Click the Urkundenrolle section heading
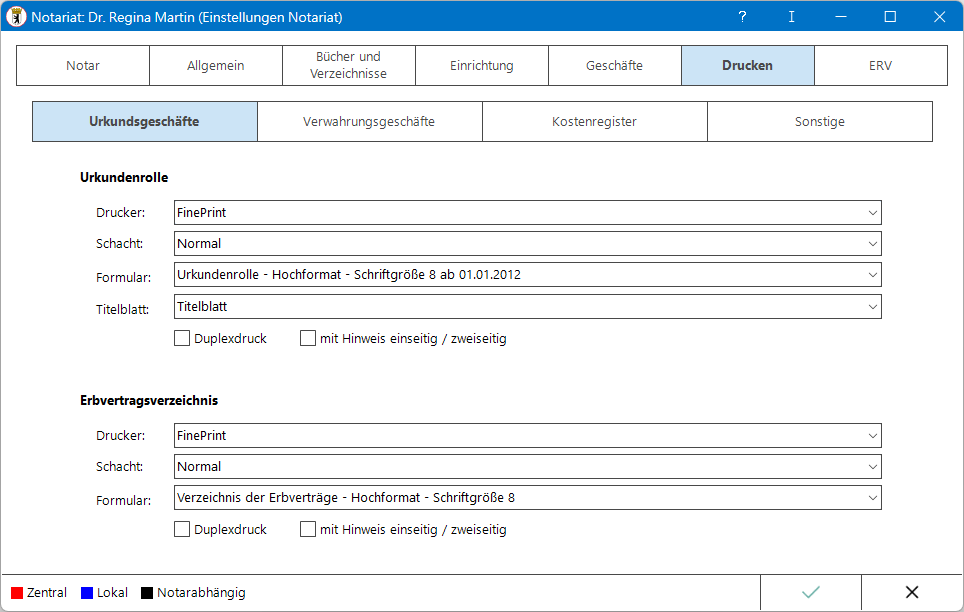Image resolution: width=964 pixels, height=612 pixels. pos(124,177)
